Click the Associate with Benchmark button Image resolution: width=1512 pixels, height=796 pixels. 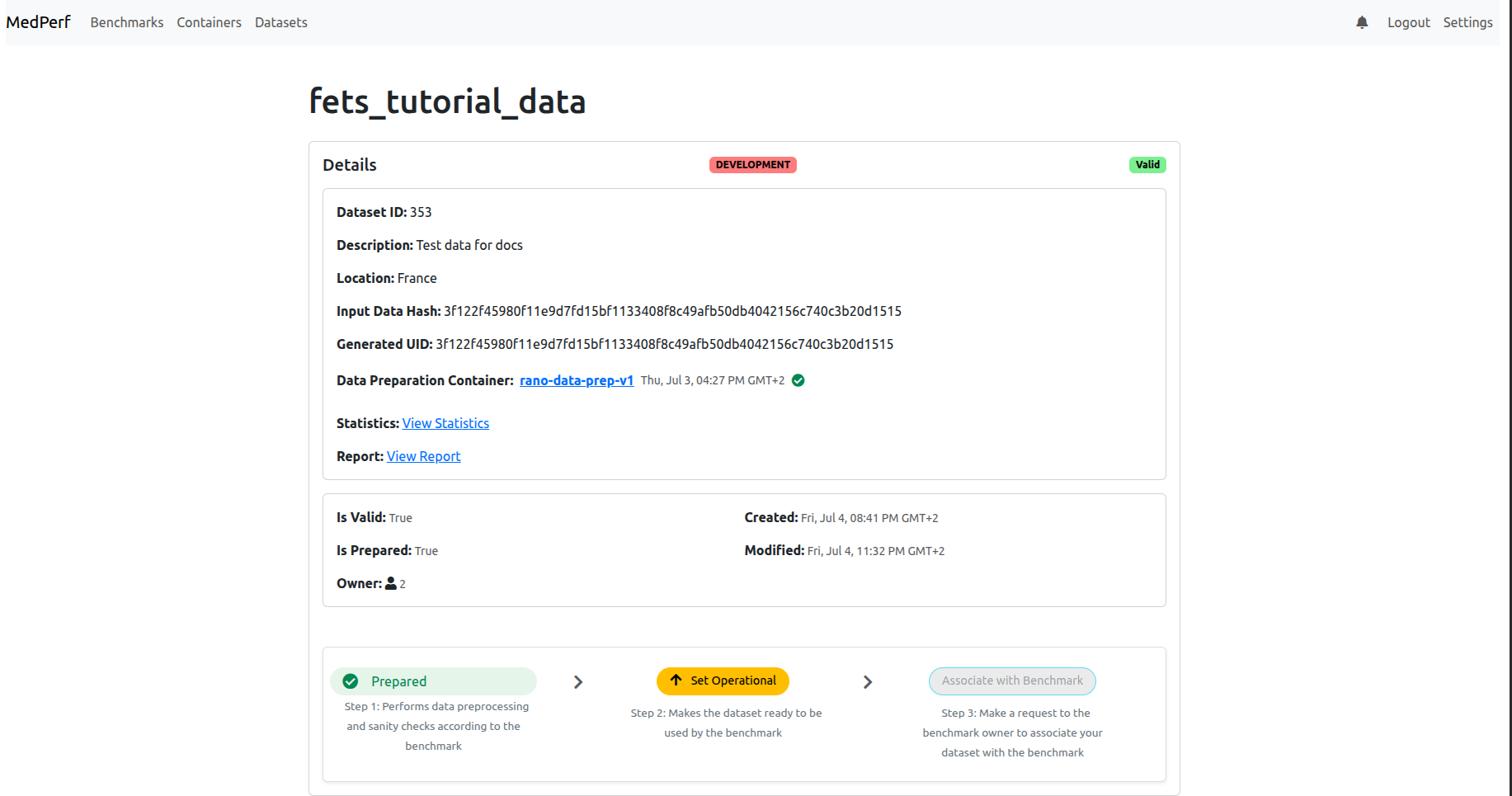(x=1012, y=681)
